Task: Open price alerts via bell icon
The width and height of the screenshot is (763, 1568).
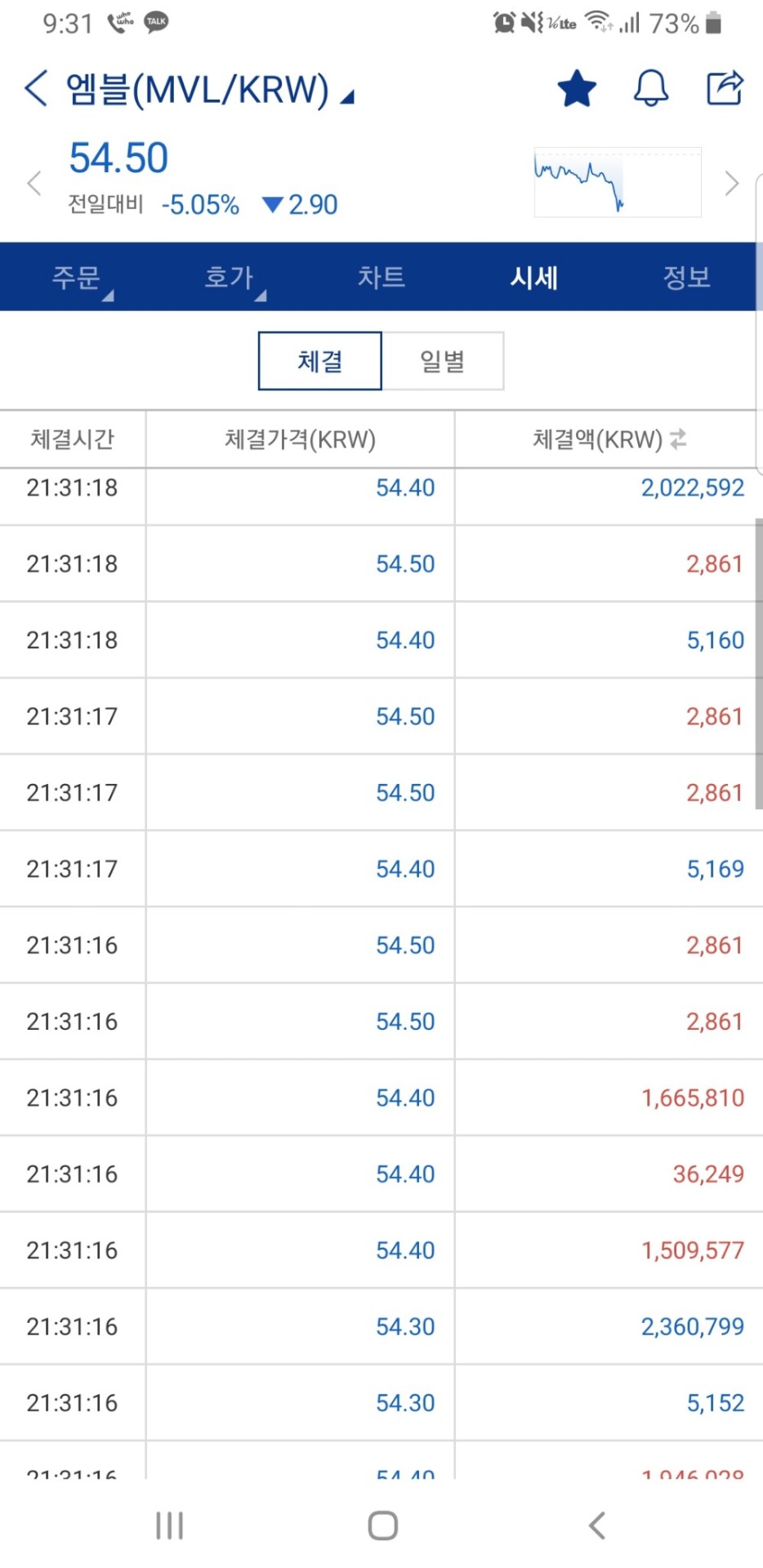Action: click(x=651, y=88)
